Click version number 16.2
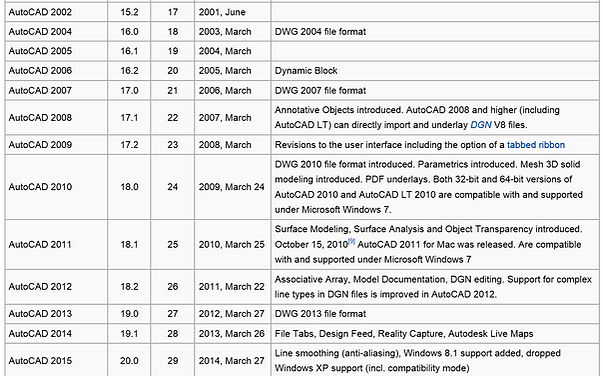The image size is (603, 376). pyautogui.click(x=129, y=71)
